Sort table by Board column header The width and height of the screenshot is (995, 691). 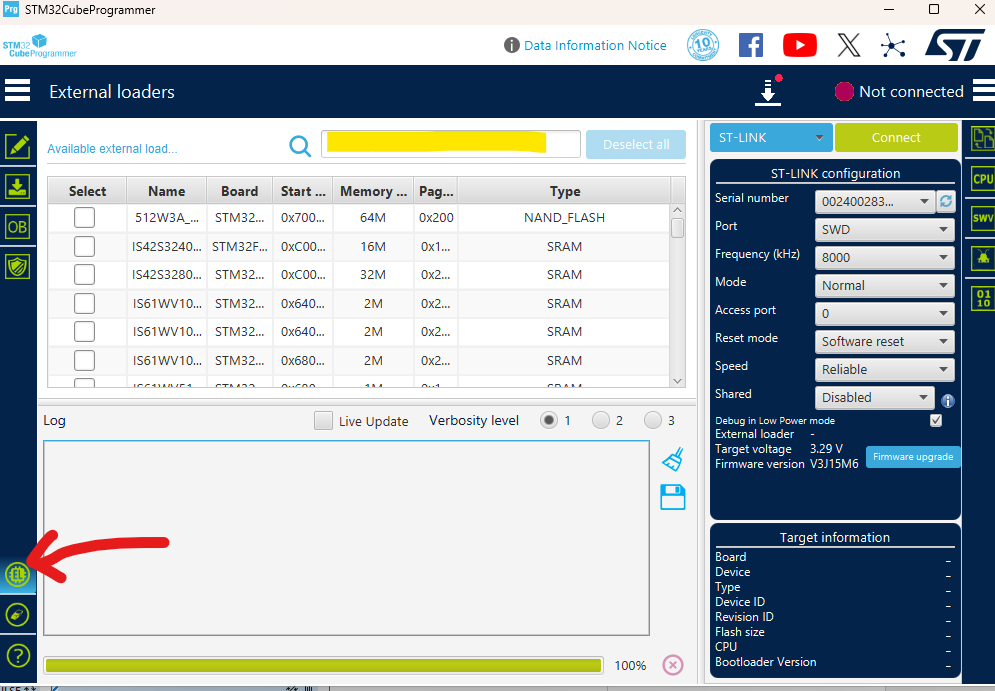[239, 191]
